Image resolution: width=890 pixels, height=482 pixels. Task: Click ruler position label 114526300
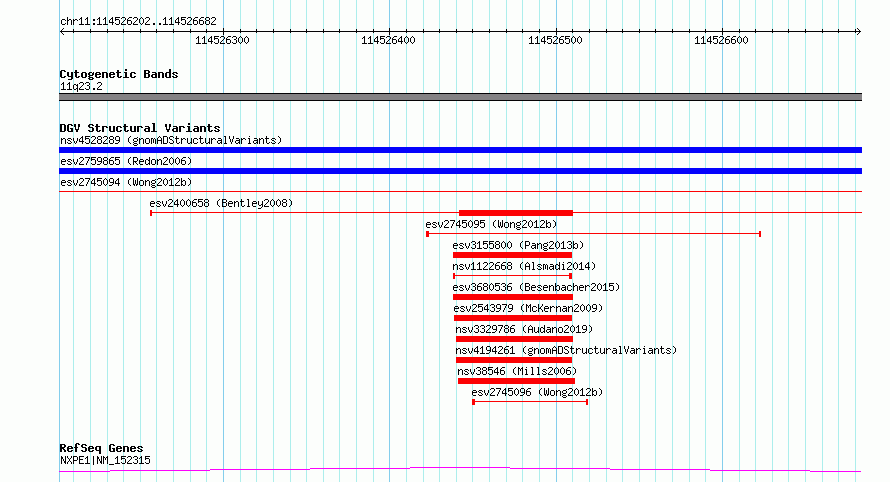click(222, 40)
